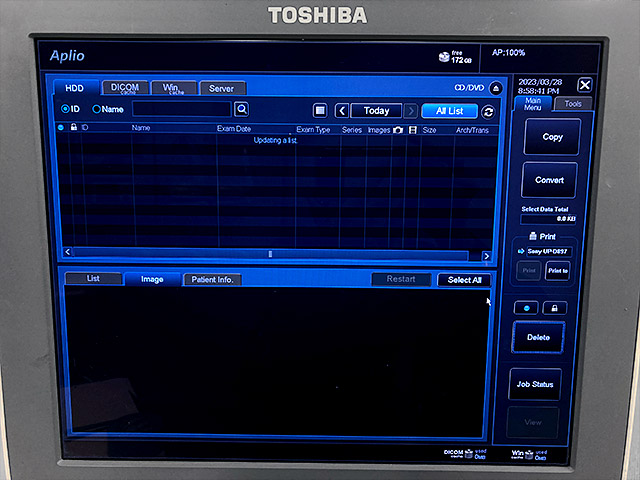Select the Name search radio button
The image size is (640, 480).
96,109
